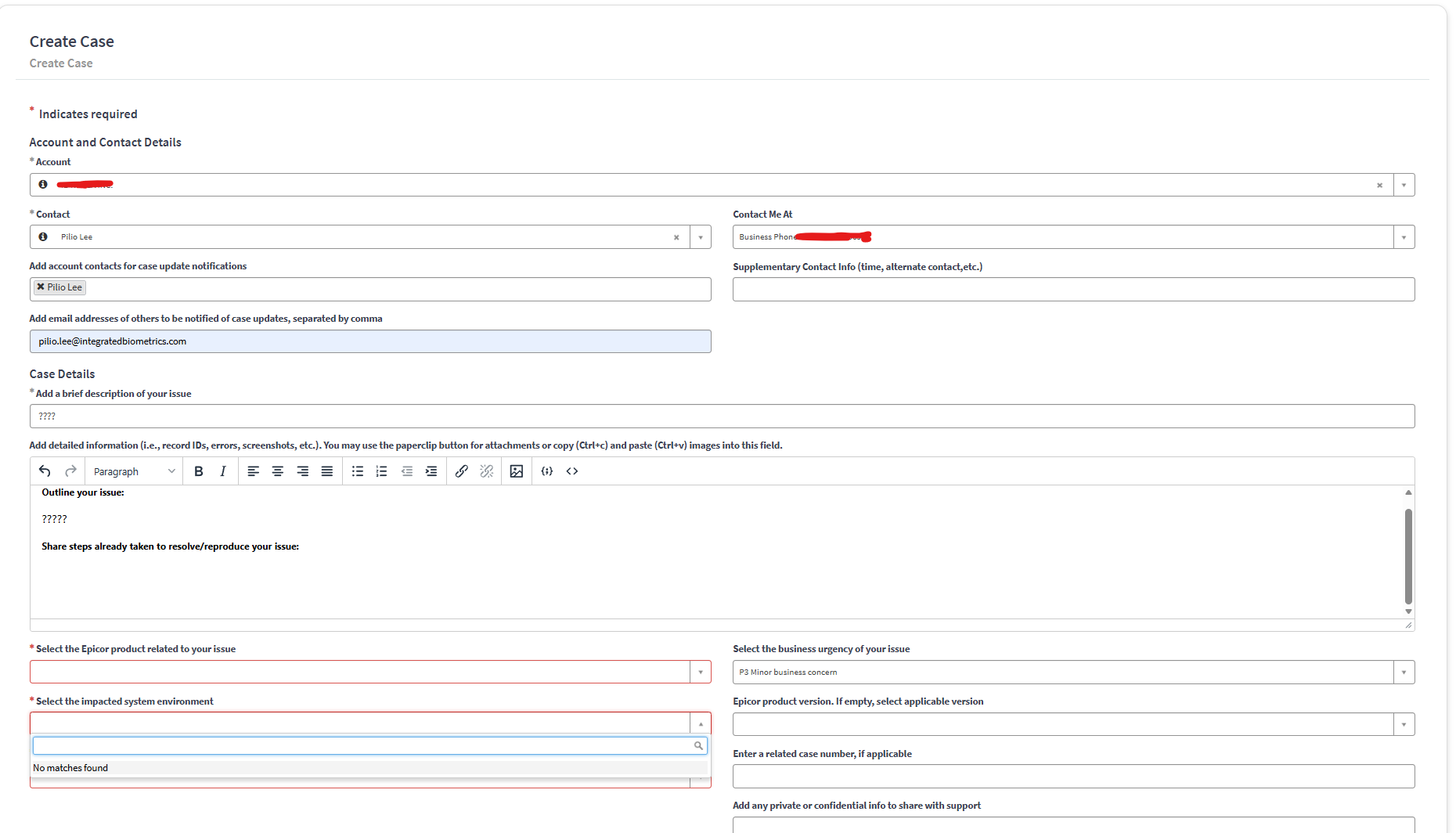Click the account contacts notification field

(x=370, y=289)
